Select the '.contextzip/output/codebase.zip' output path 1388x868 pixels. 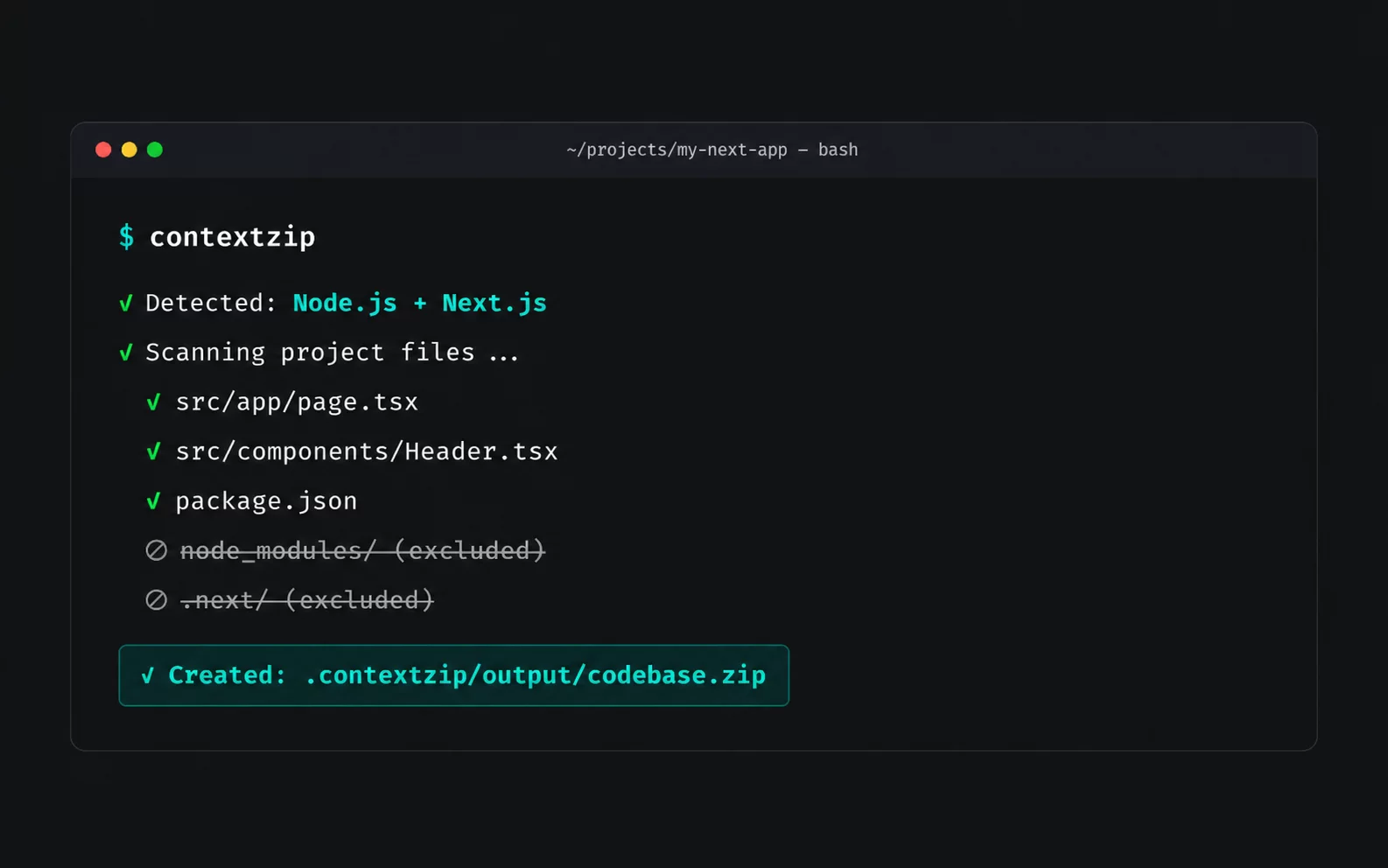[x=536, y=675]
